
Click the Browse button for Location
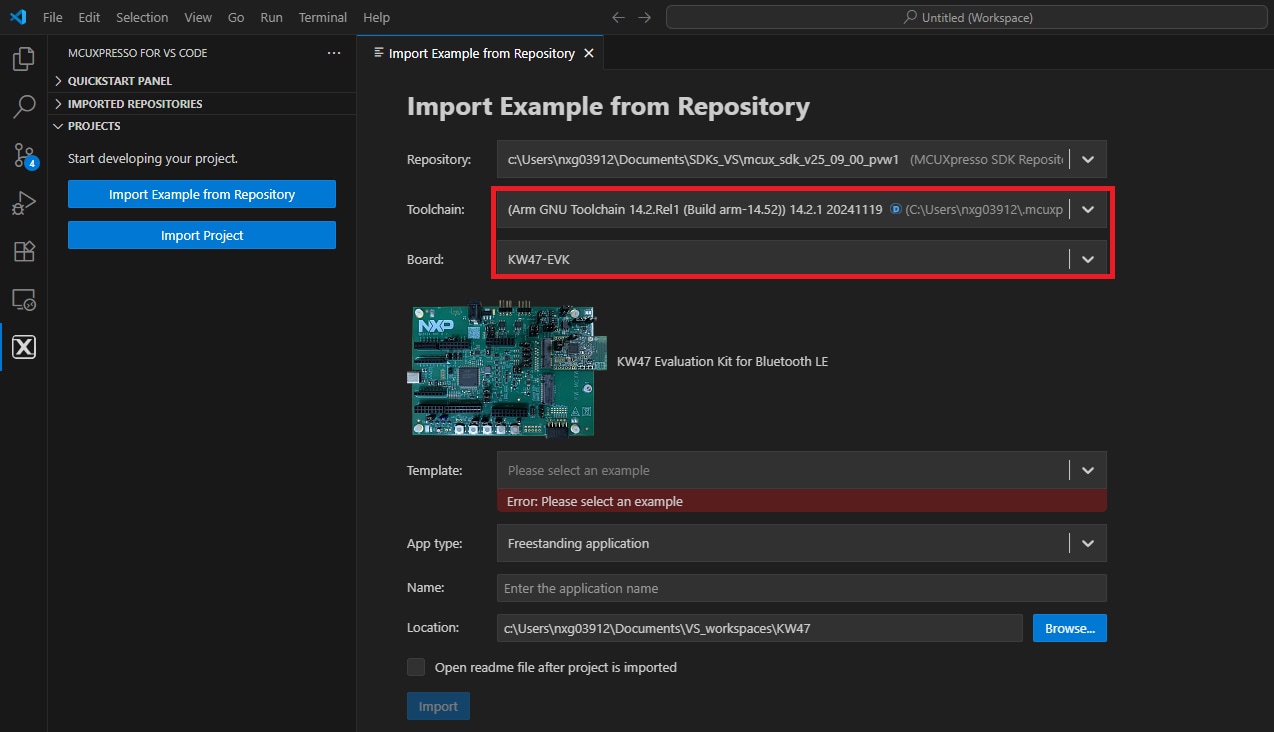click(1069, 627)
